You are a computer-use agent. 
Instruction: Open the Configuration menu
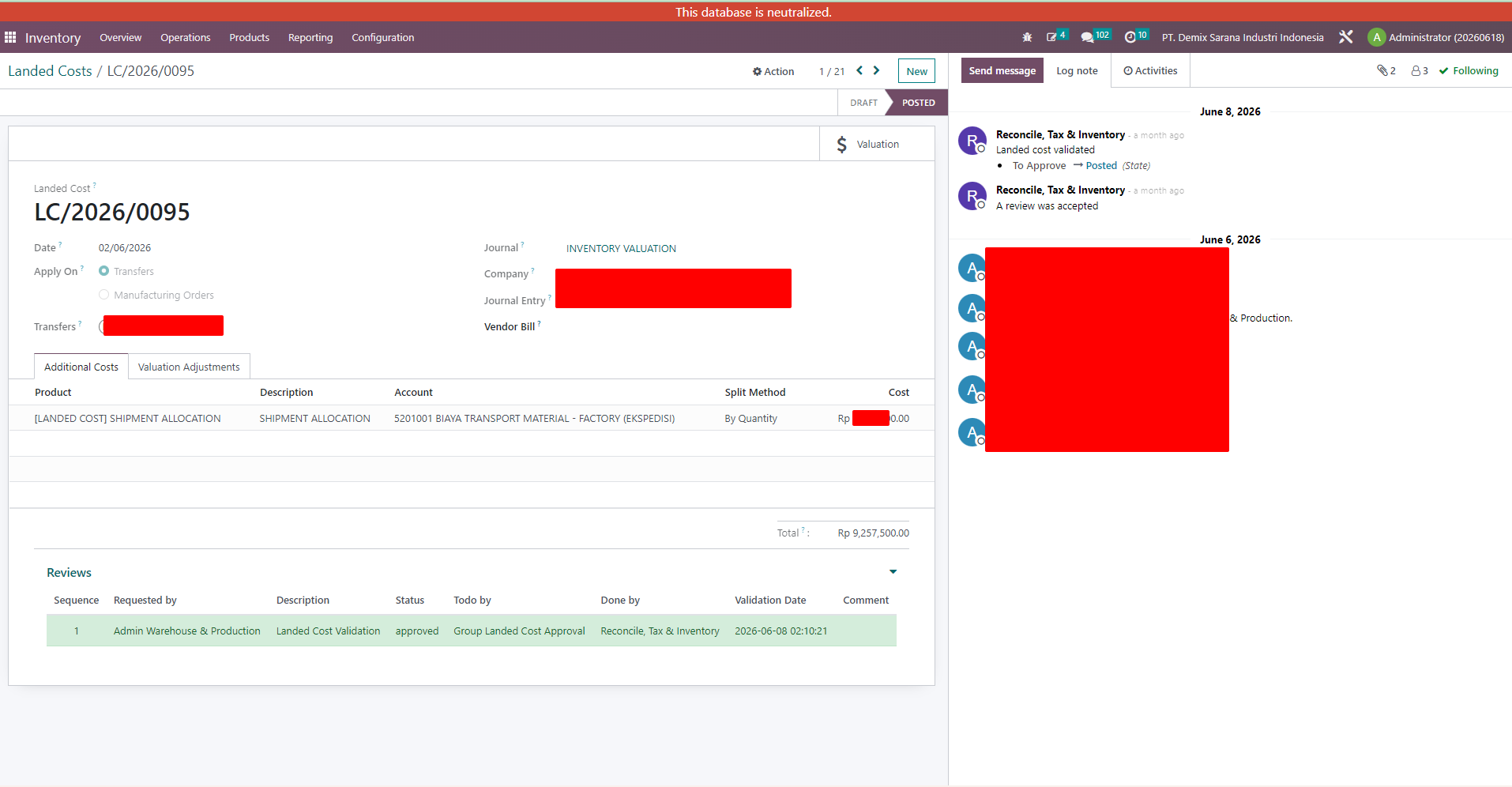point(383,37)
